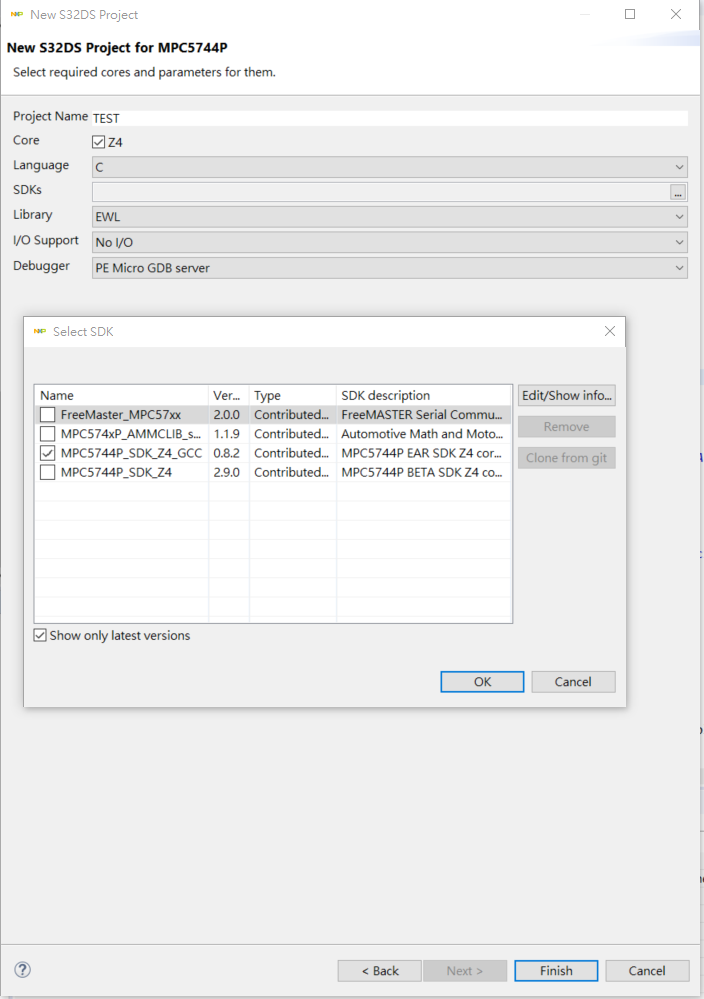704x999 pixels.
Task: Select the MPC5744P_SDK_Z4 row name
Action: tap(116, 472)
